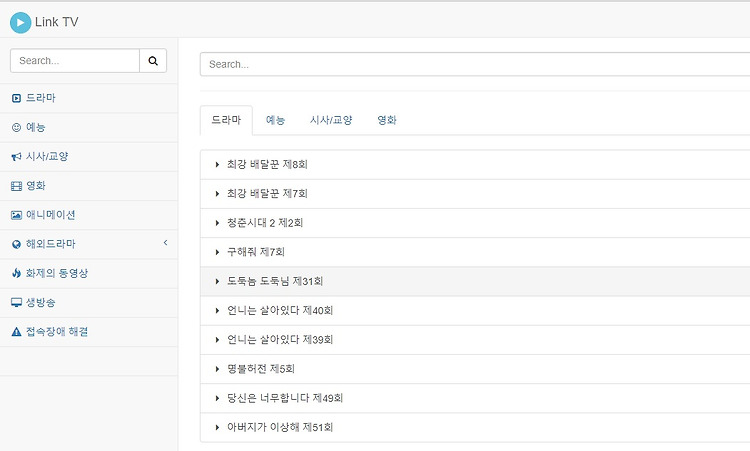Screen dimensions: 750x451
Task: Expand the 언니는 살아있다 제39회 row arrow
Action: coord(217,340)
